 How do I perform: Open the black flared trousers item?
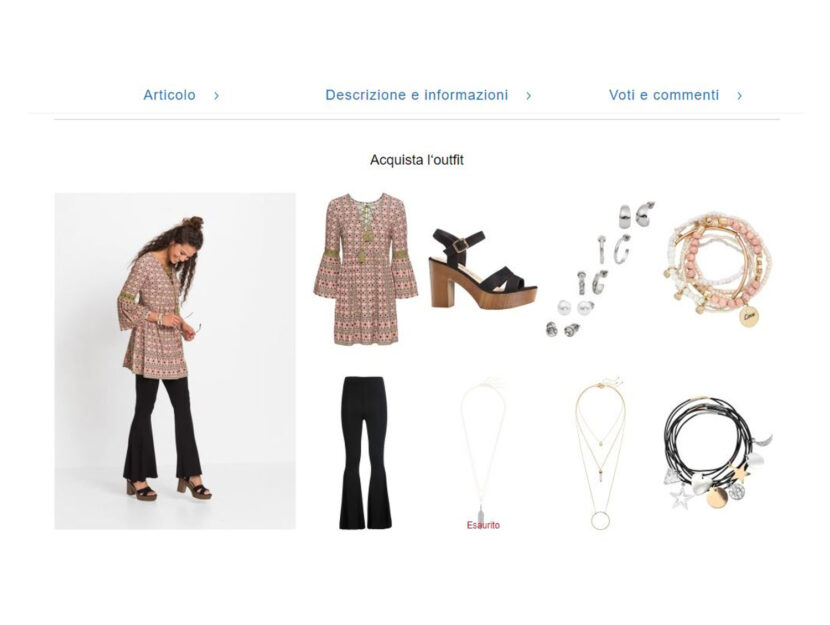(x=366, y=452)
